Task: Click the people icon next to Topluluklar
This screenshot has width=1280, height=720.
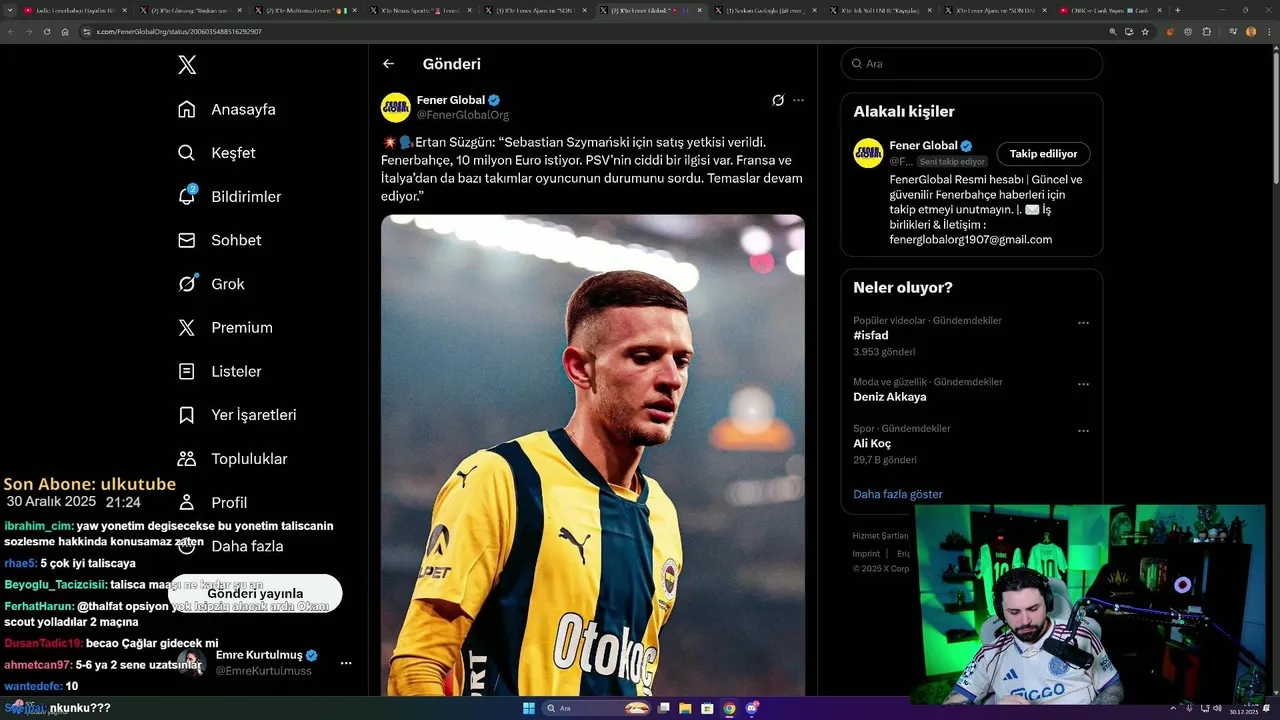Action: [187, 459]
